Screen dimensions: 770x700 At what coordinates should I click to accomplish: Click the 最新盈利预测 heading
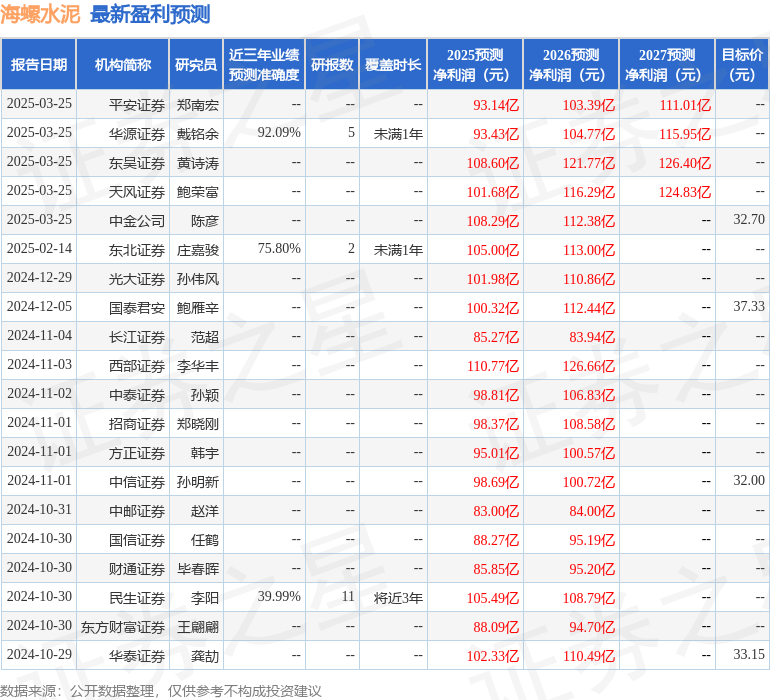(150, 15)
